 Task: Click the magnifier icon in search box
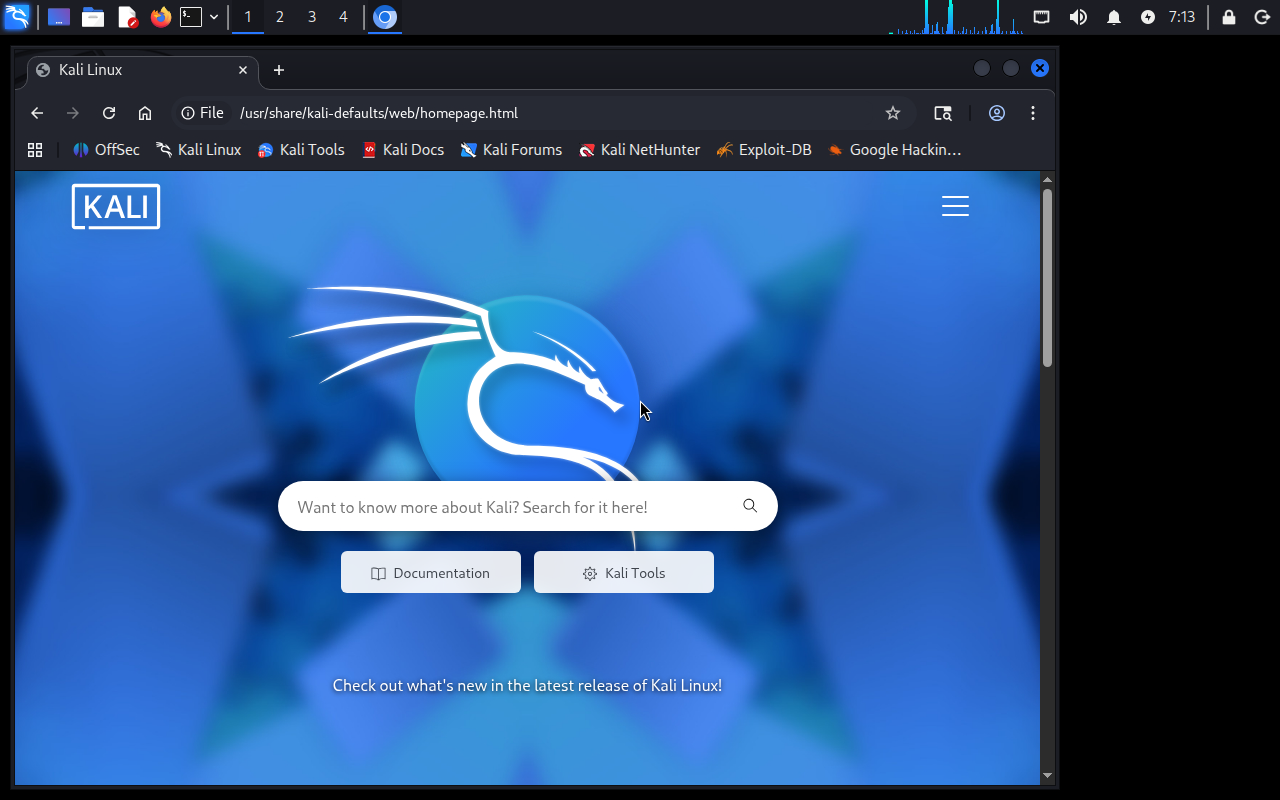pos(750,506)
